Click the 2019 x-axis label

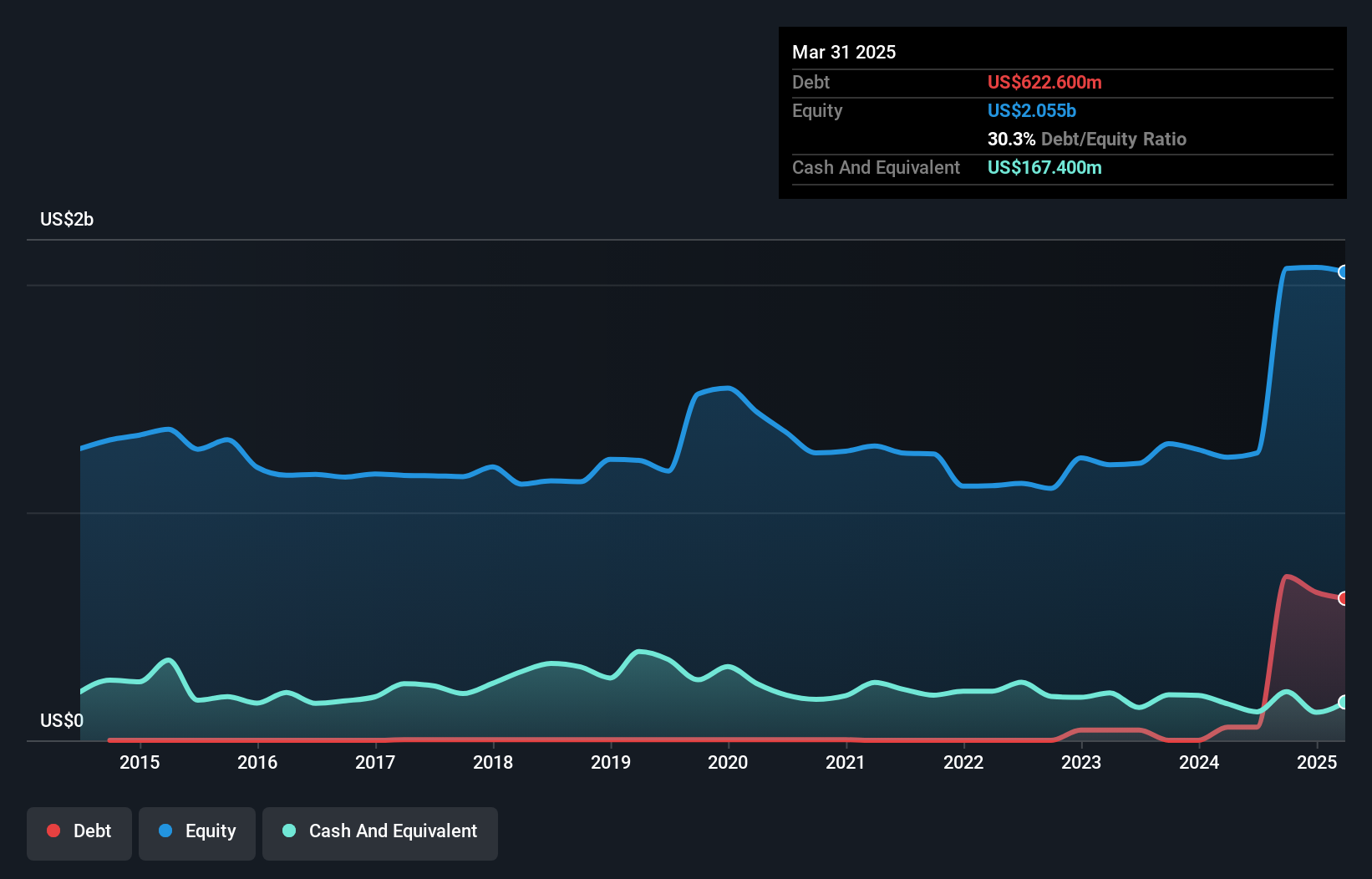coord(611,762)
